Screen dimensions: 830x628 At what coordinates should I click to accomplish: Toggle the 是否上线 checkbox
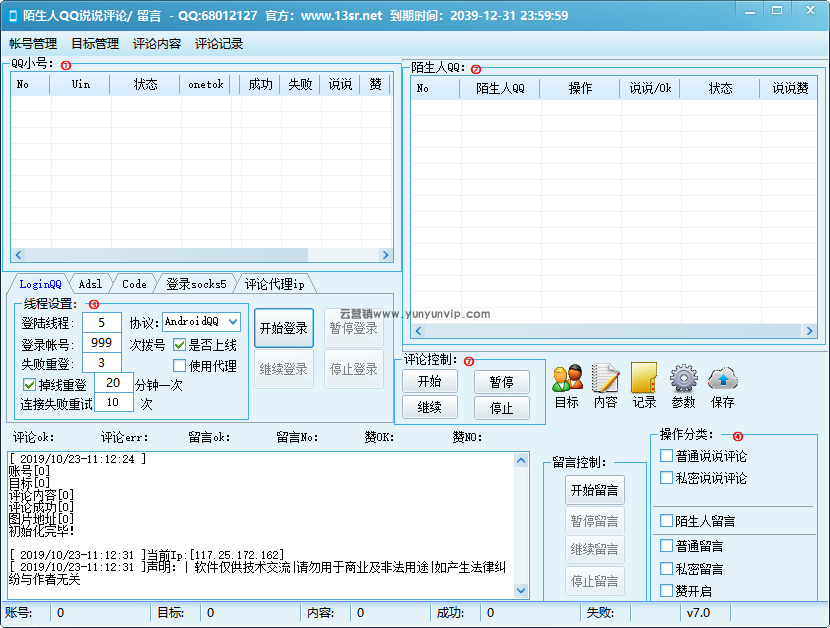(x=179, y=345)
